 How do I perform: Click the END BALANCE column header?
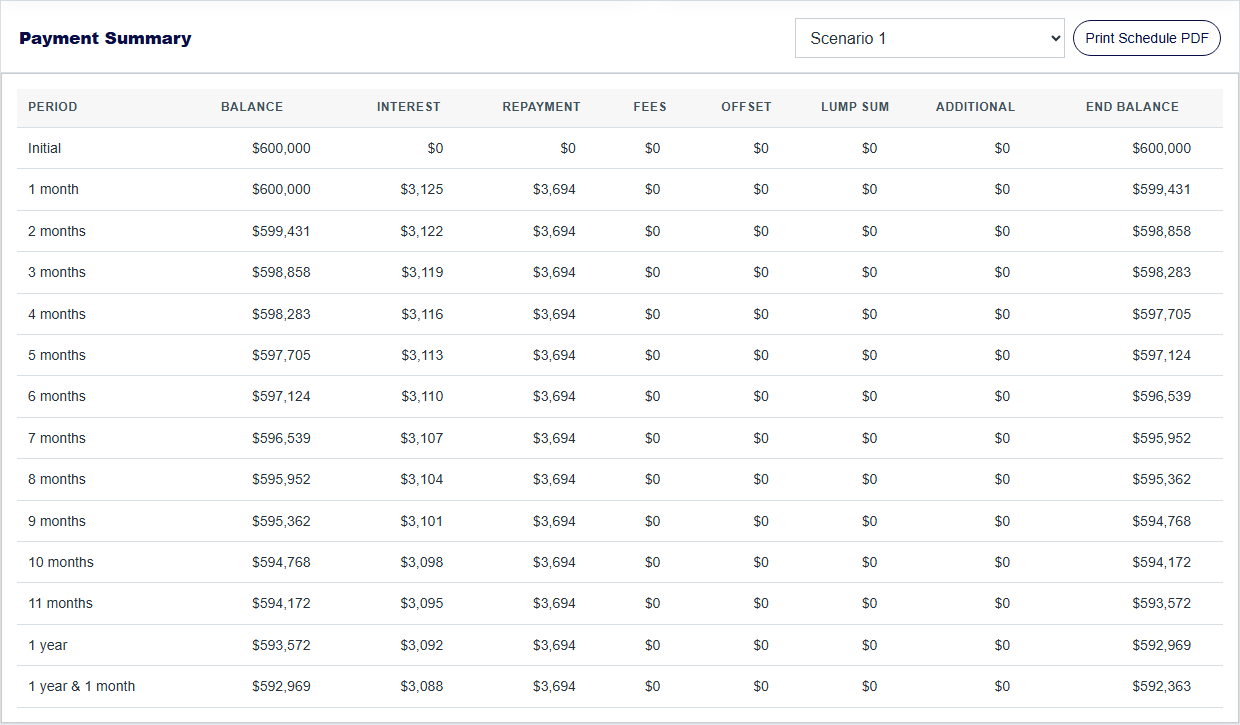pos(1132,107)
